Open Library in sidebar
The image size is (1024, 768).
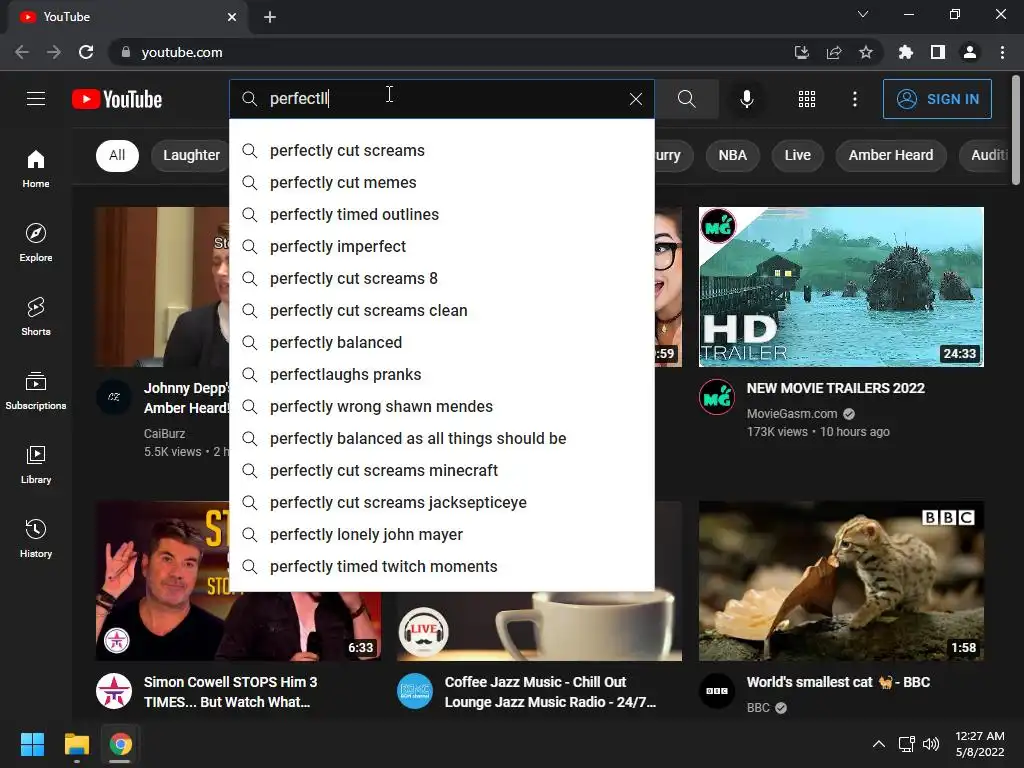tap(36, 464)
